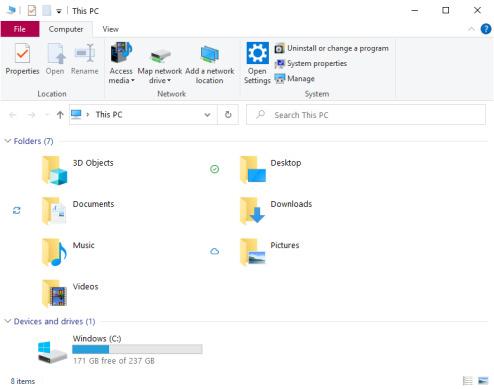494x389 pixels.
Task: Click the Downloads folder label
Action: (x=291, y=204)
